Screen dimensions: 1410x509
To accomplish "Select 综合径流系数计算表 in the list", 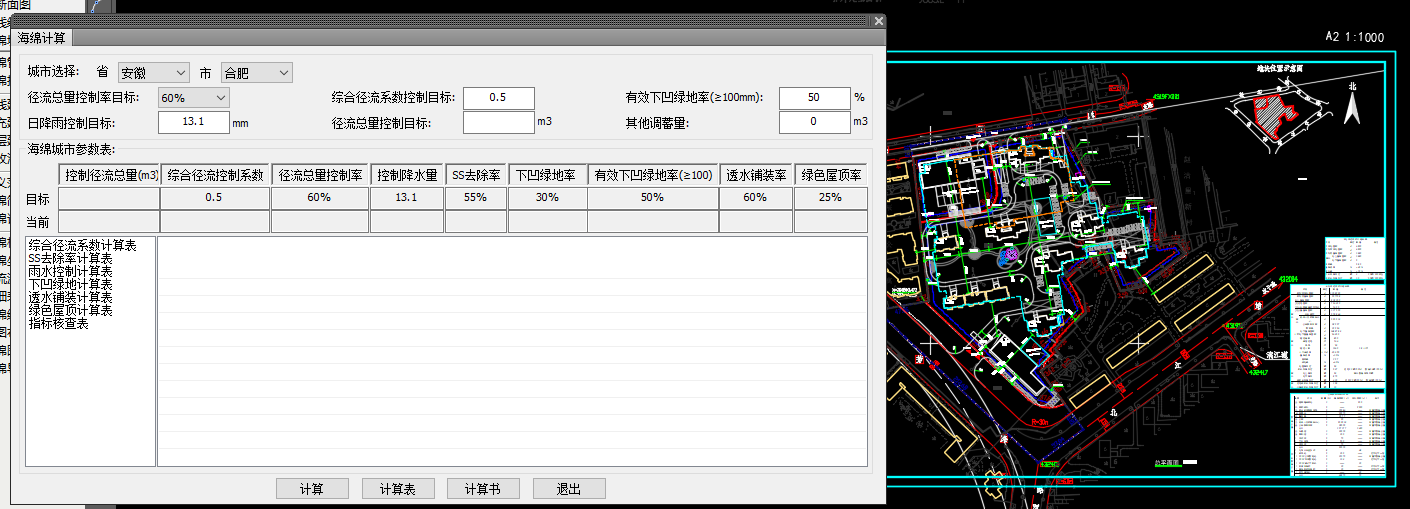I will click(x=83, y=245).
